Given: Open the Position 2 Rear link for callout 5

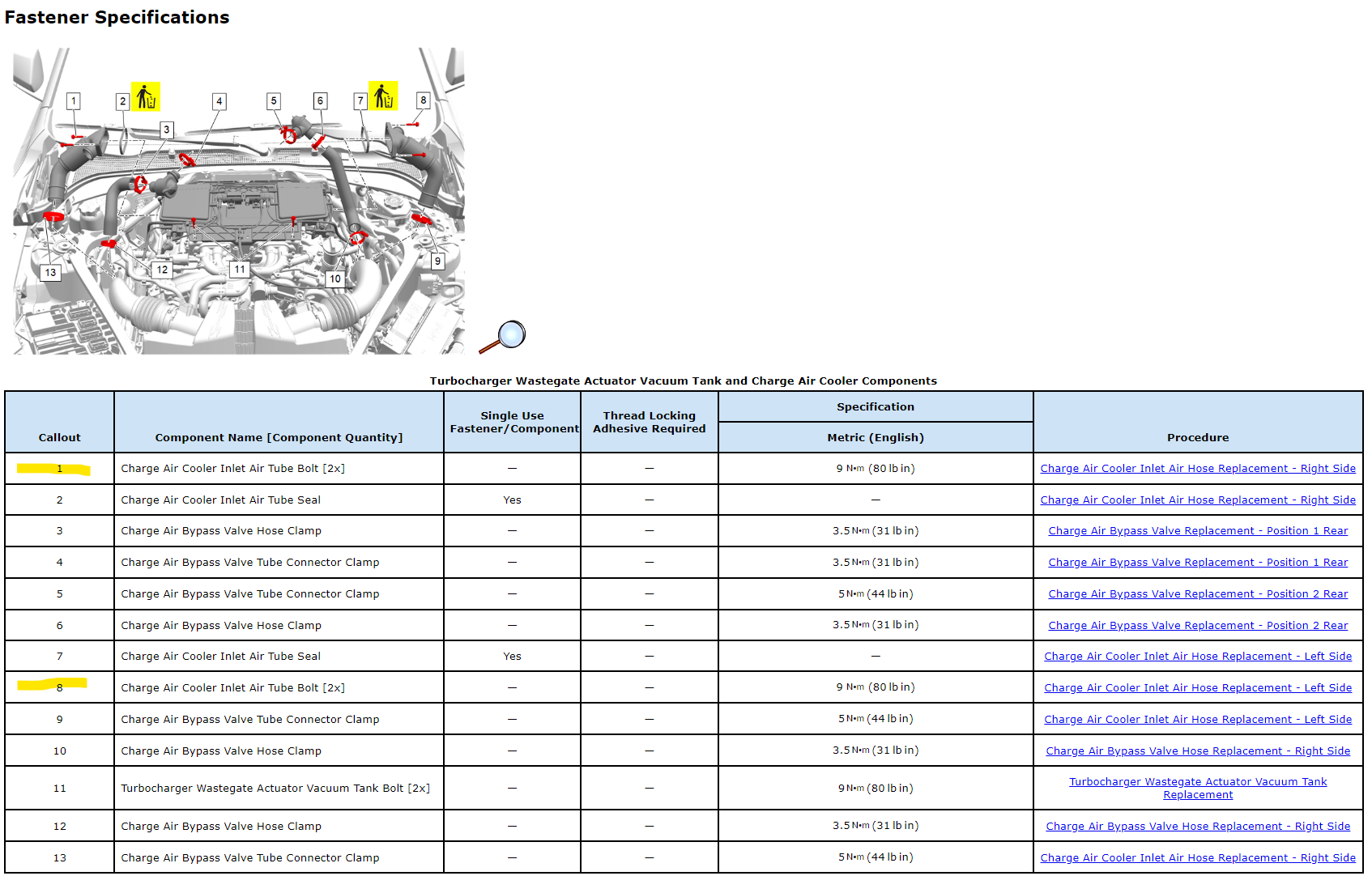Looking at the screenshot, I should pos(1197,594).
